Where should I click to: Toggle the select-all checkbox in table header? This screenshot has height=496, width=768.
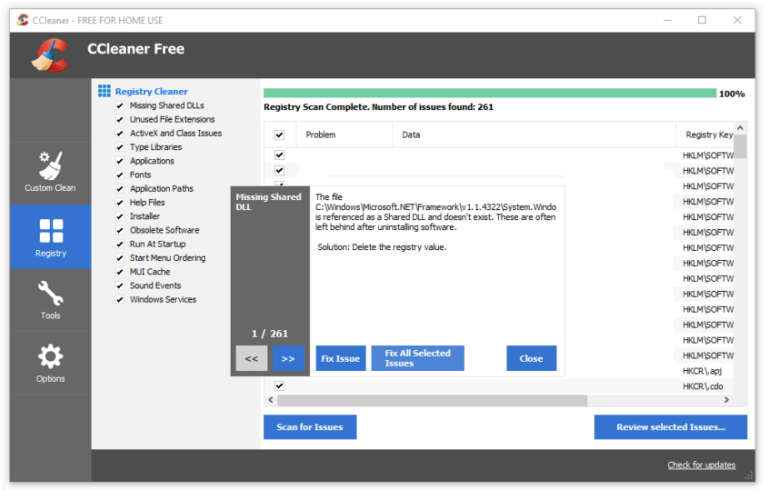279,135
